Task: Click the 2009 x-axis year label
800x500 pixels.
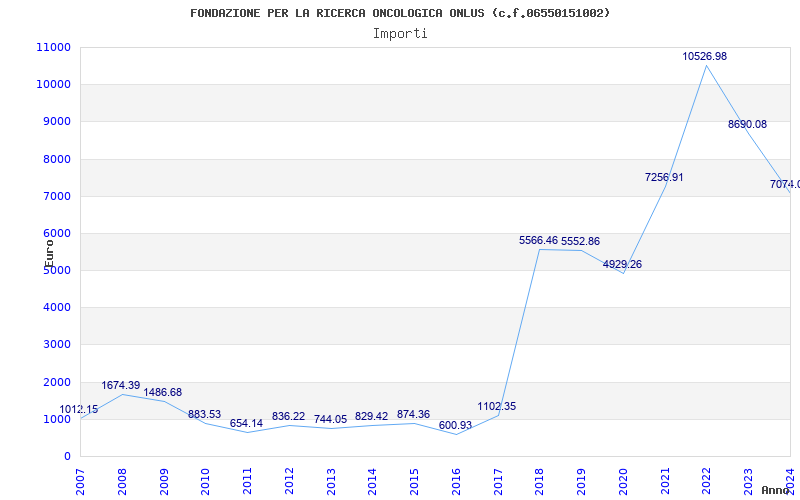Action: (164, 482)
